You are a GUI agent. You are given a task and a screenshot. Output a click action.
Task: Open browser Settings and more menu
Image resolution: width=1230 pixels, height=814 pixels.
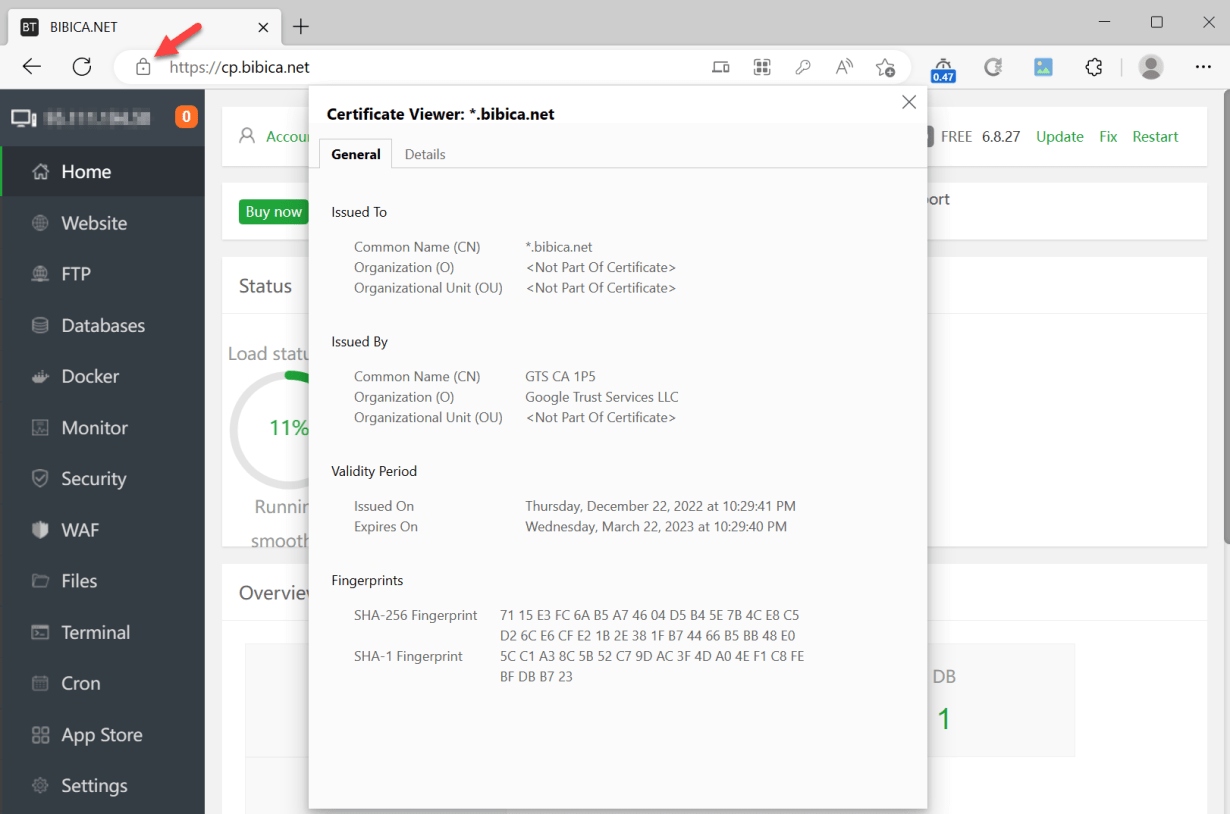[1203, 67]
